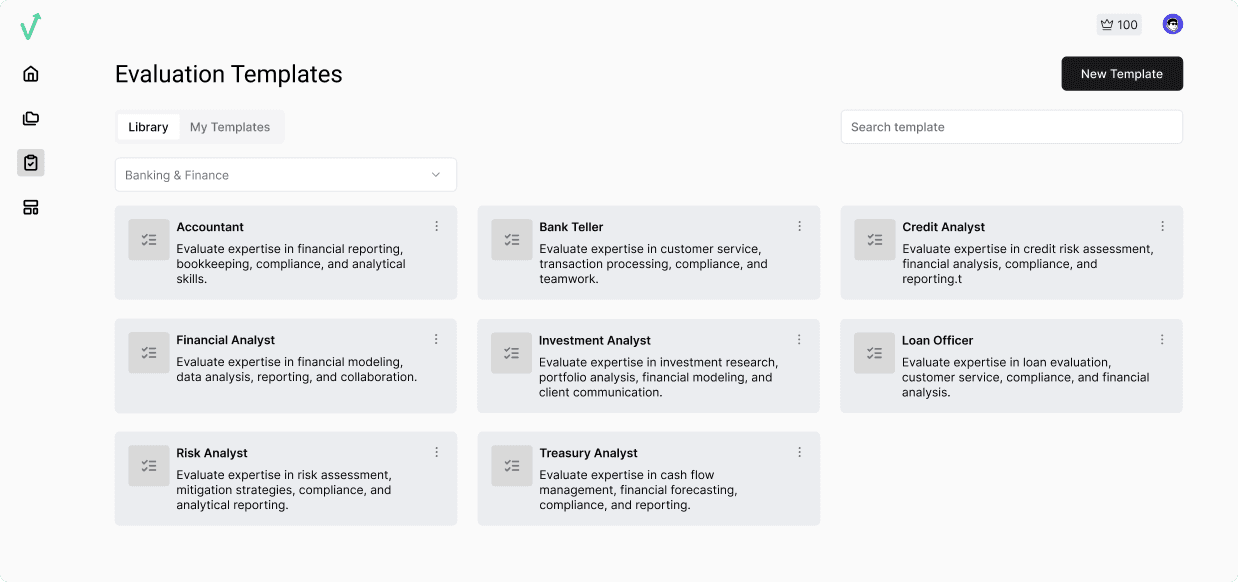Open options menu for the Bank Teller template
The image size is (1238, 582).
[799, 226]
